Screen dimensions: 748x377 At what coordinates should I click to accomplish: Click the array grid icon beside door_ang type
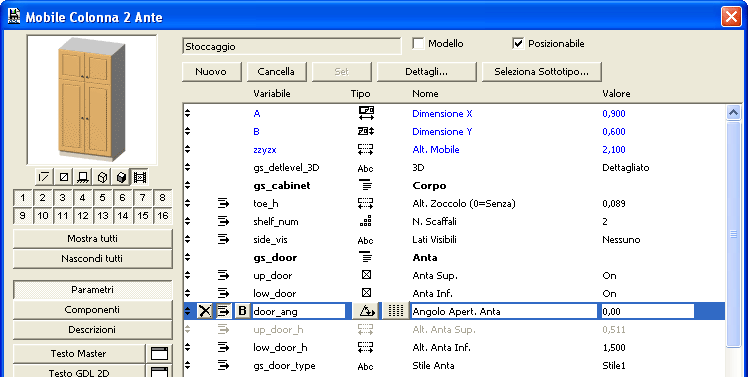pos(395,311)
